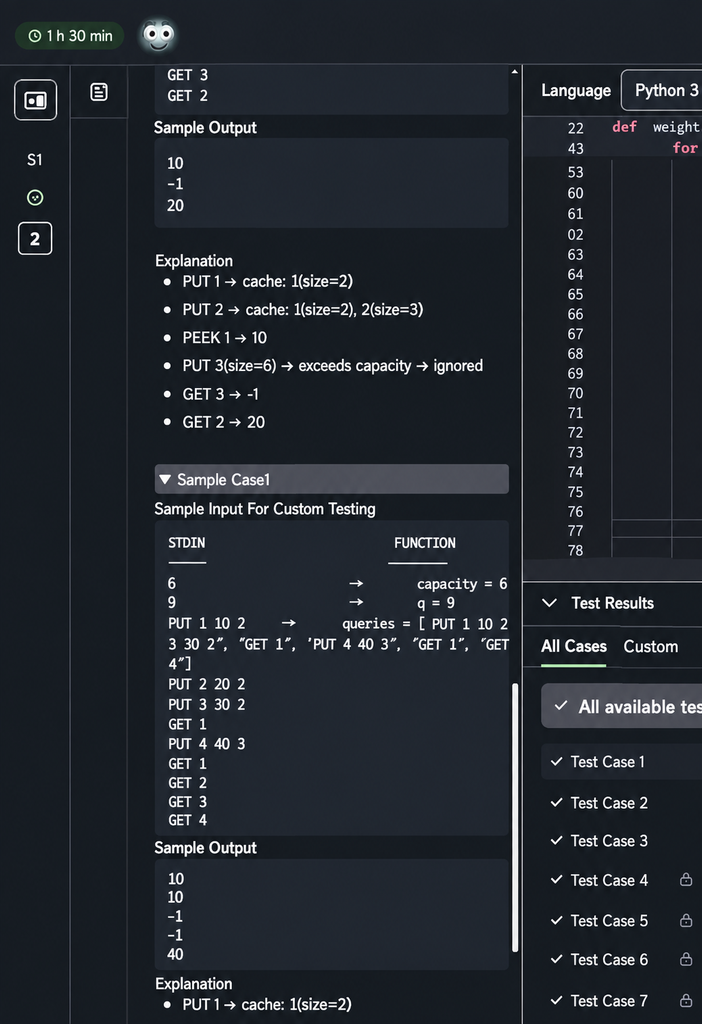Click the scroll-up arrow of the problem panel
Image resolution: width=702 pixels, height=1024 pixels.
pyautogui.click(x=515, y=72)
